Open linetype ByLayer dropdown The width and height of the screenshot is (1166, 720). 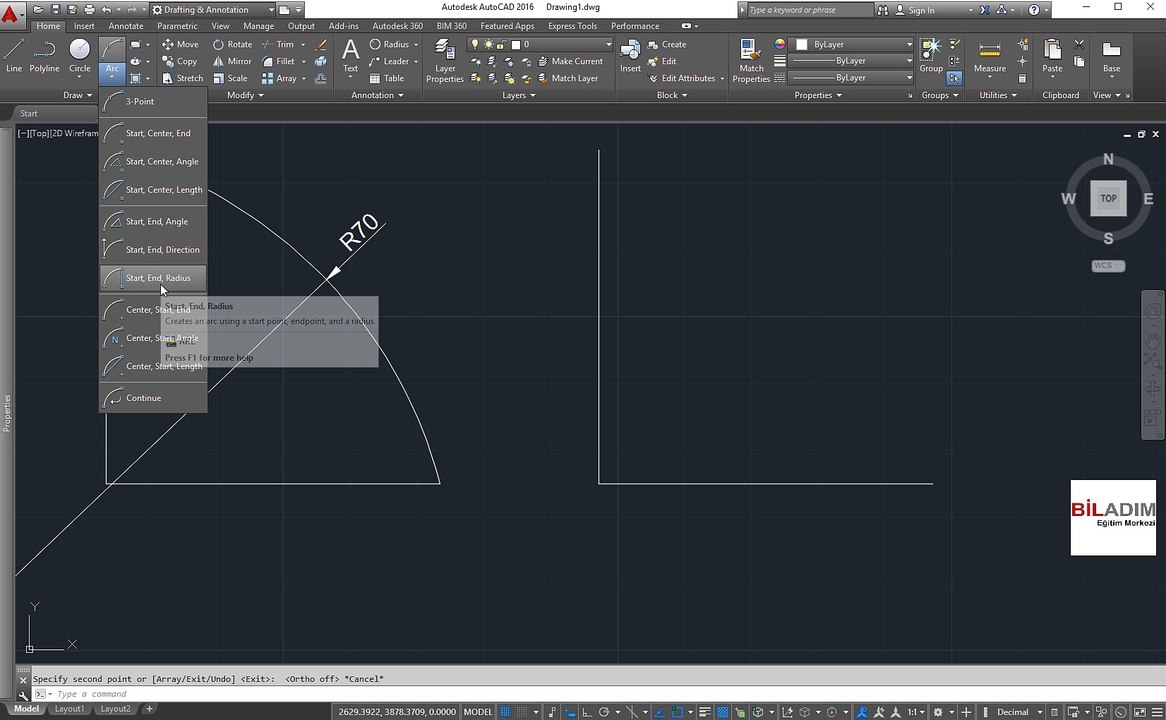(x=852, y=77)
